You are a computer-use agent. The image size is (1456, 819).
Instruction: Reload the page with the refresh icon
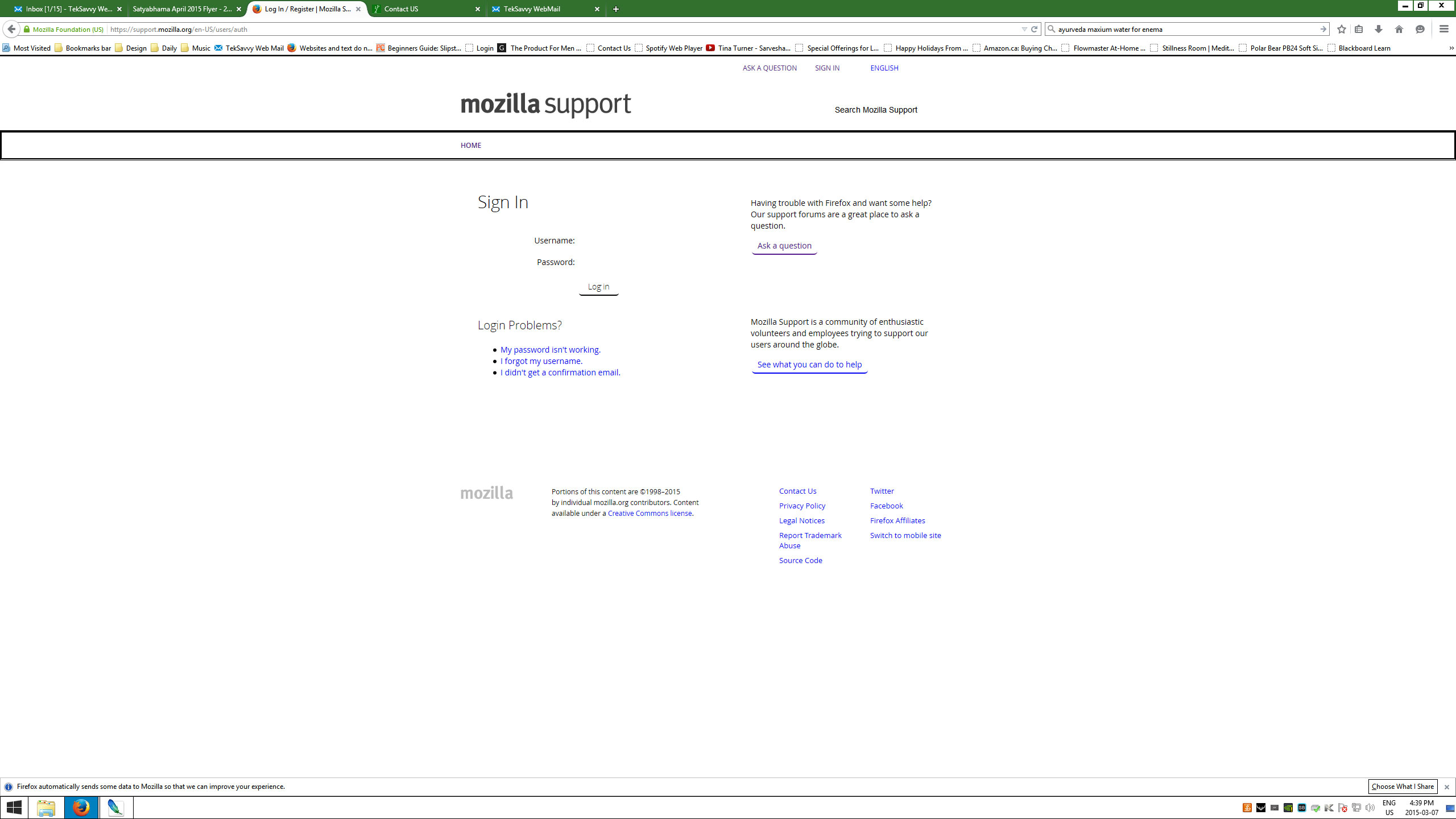1035,29
